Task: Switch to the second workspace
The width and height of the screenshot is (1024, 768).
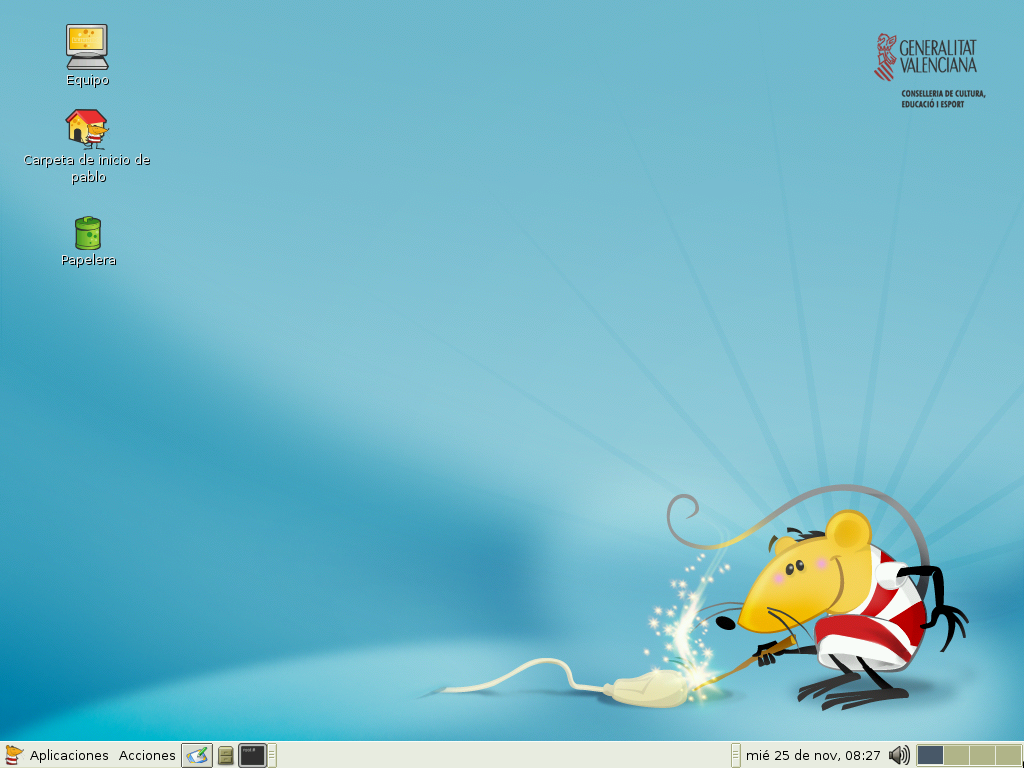Action: coord(956,755)
